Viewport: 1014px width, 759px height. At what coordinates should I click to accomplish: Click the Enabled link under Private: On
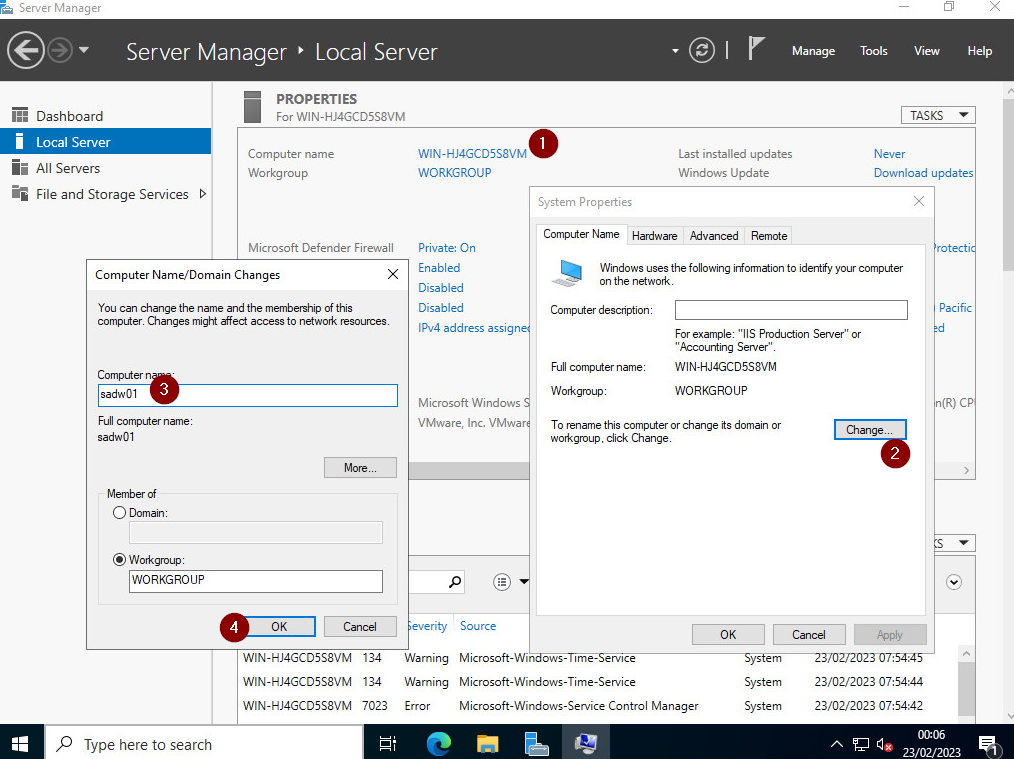439,268
